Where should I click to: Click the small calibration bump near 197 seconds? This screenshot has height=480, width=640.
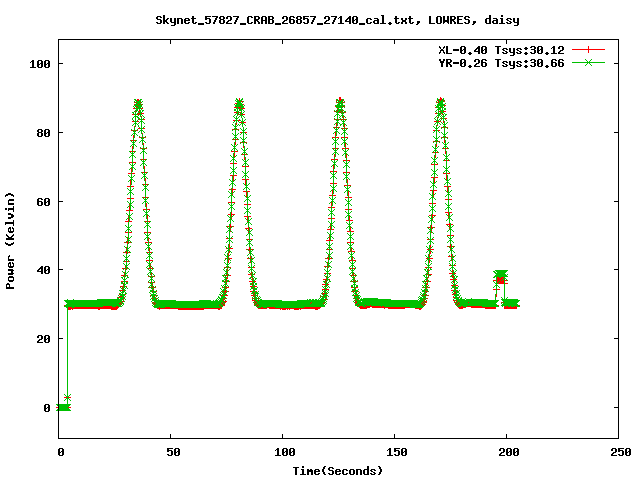point(500,277)
